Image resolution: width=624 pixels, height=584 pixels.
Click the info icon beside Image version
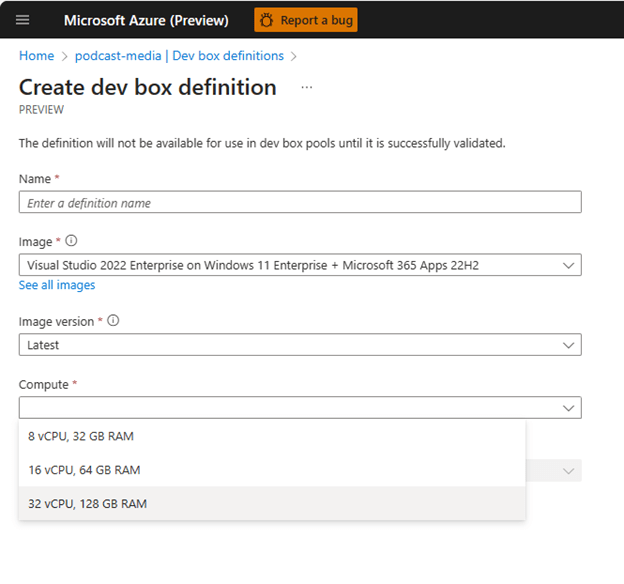(113, 321)
